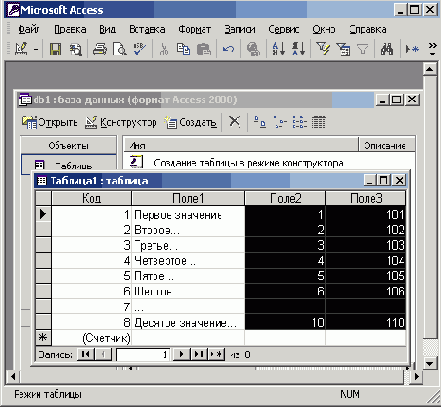
Task: Click the Конструктор button
Action: pos(121,122)
